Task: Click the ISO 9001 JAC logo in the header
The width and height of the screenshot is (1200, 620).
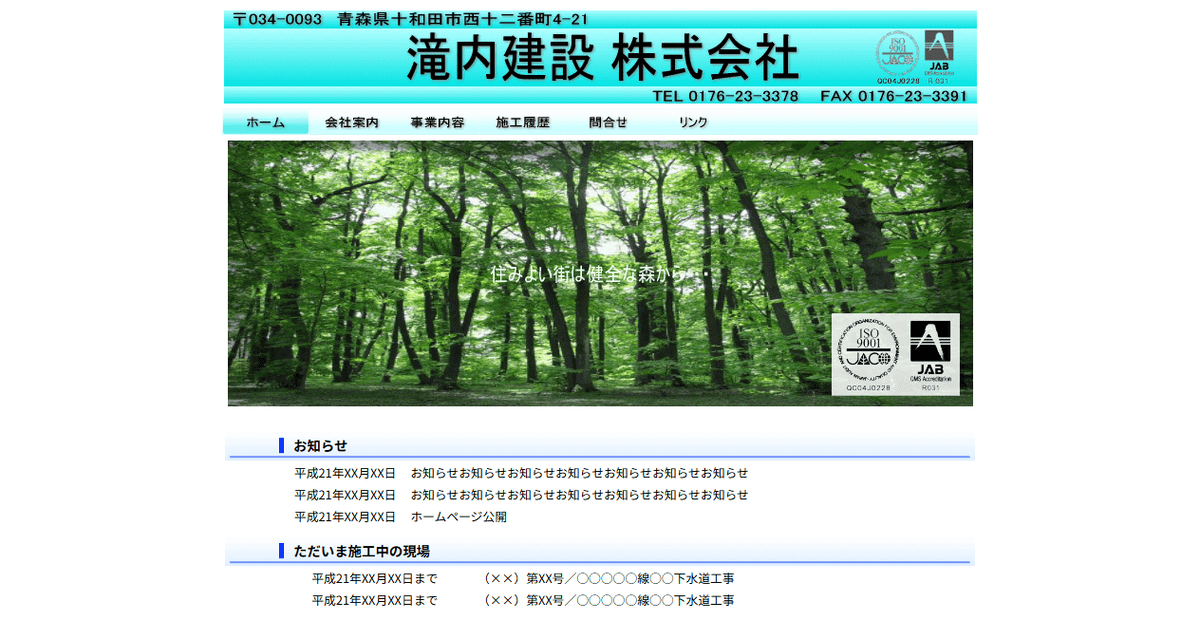Action: click(x=898, y=52)
